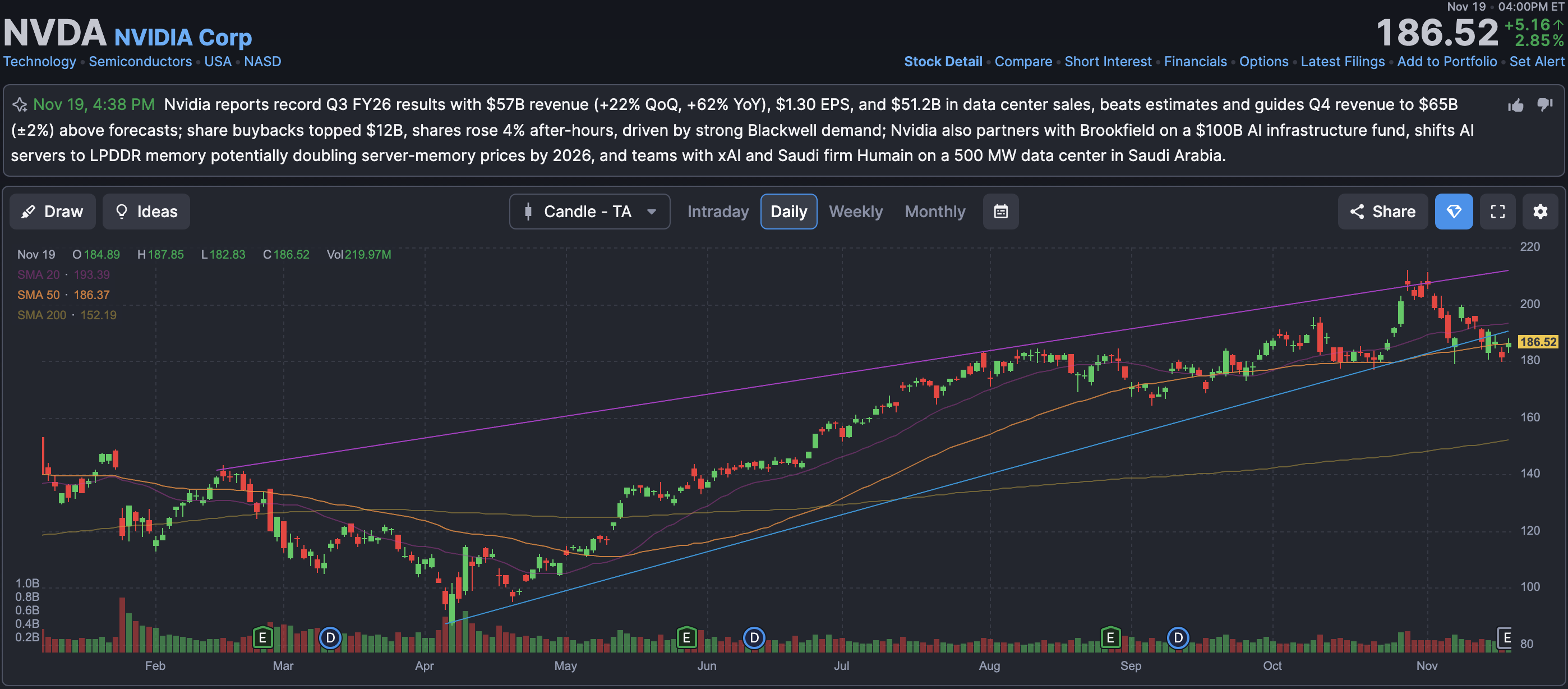The width and height of the screenshot is (1568, 689).
Task: Enter fullscreen chart mode
Action: 1497,212
